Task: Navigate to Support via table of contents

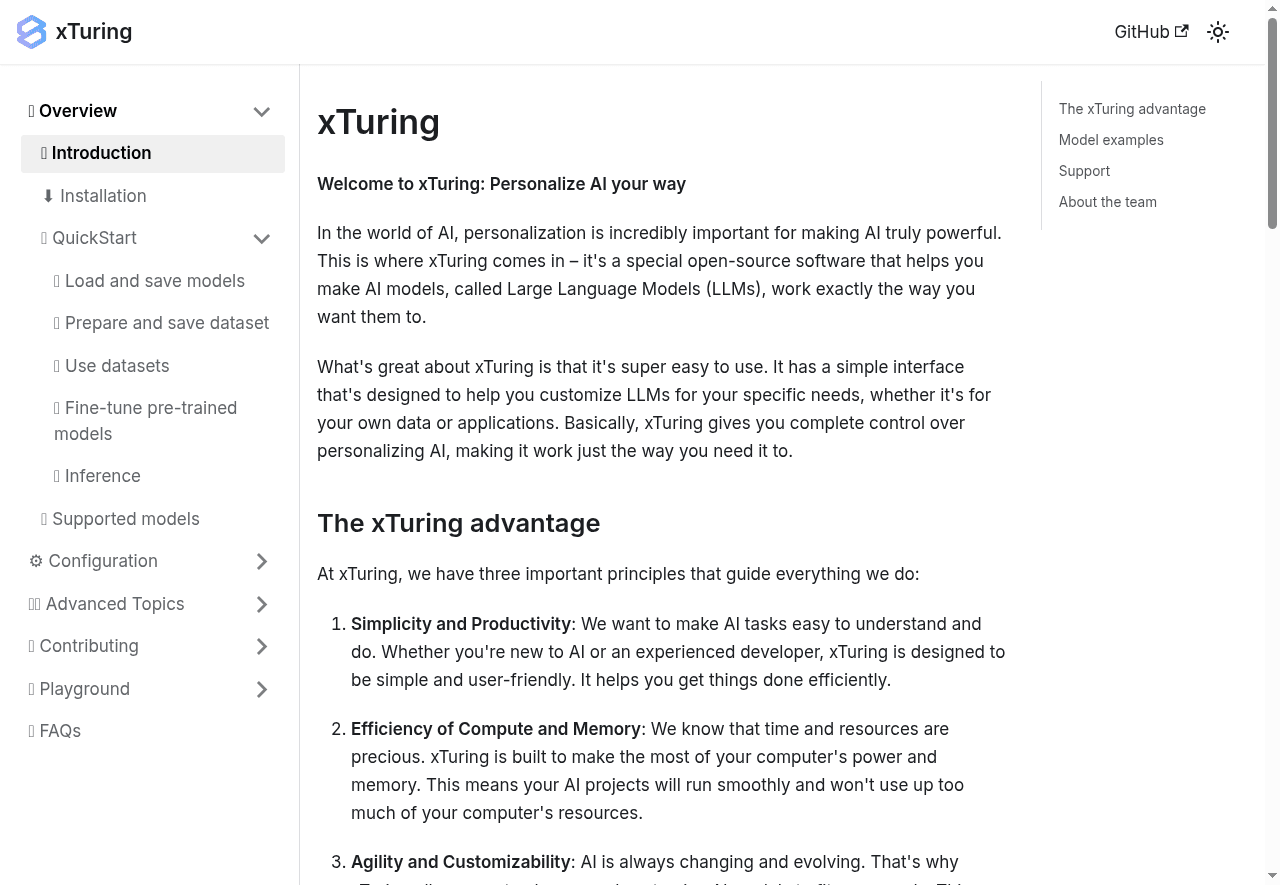Action: 1084,171
